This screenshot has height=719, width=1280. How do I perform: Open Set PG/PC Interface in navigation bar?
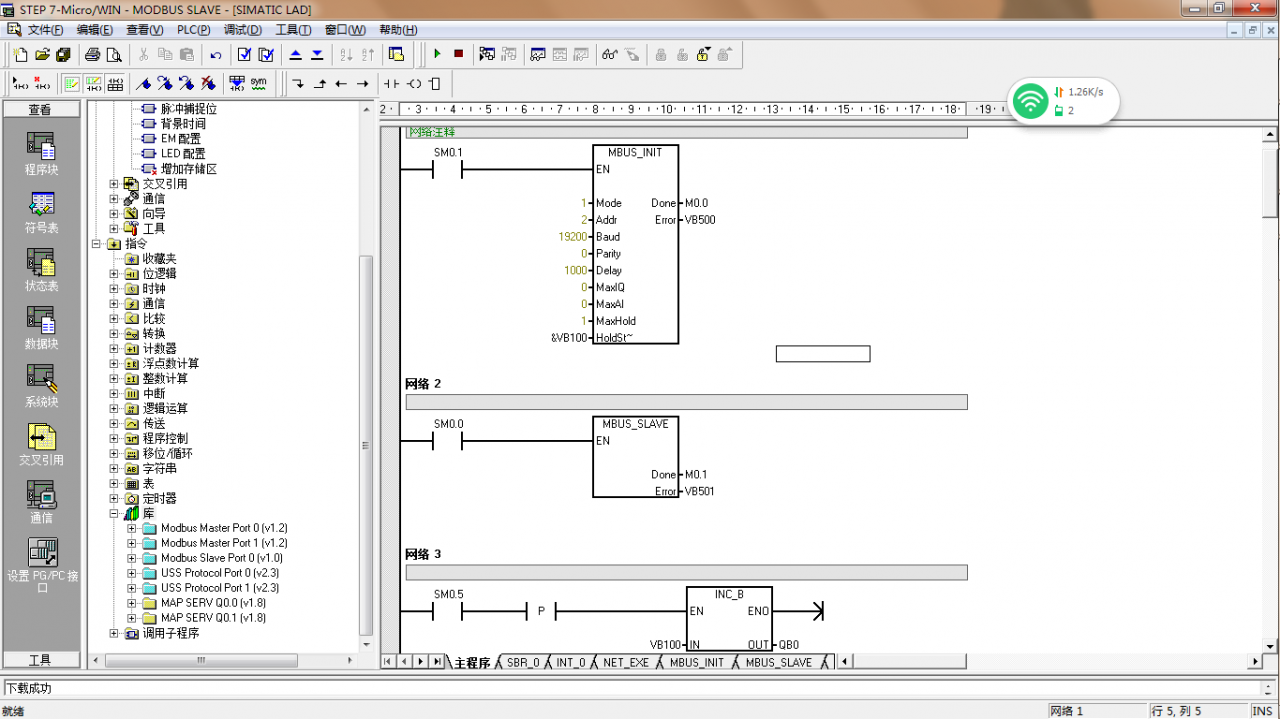click(x=41, y=566)
